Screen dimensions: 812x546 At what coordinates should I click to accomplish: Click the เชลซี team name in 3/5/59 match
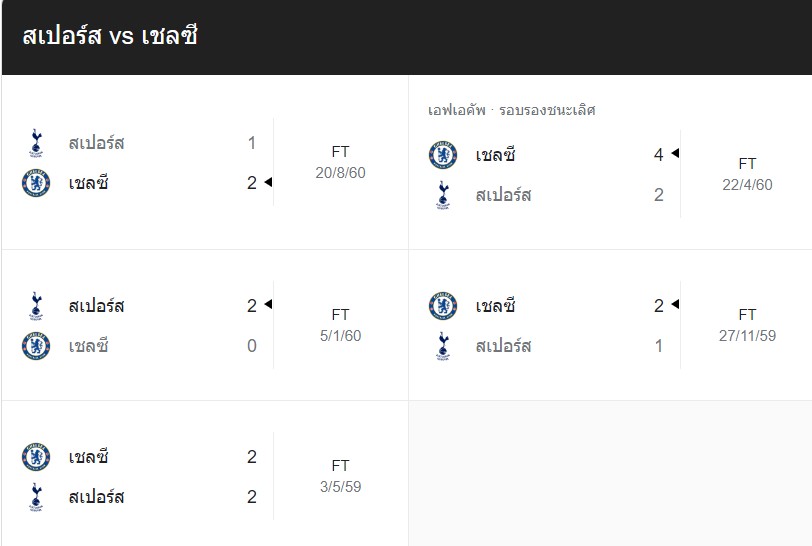(89, 457)
